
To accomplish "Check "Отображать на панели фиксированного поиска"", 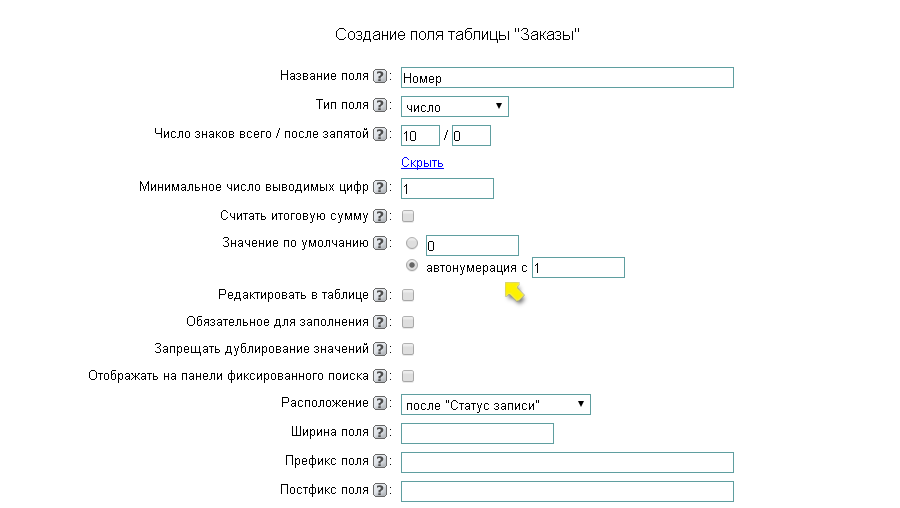I will tap(408, 376).
